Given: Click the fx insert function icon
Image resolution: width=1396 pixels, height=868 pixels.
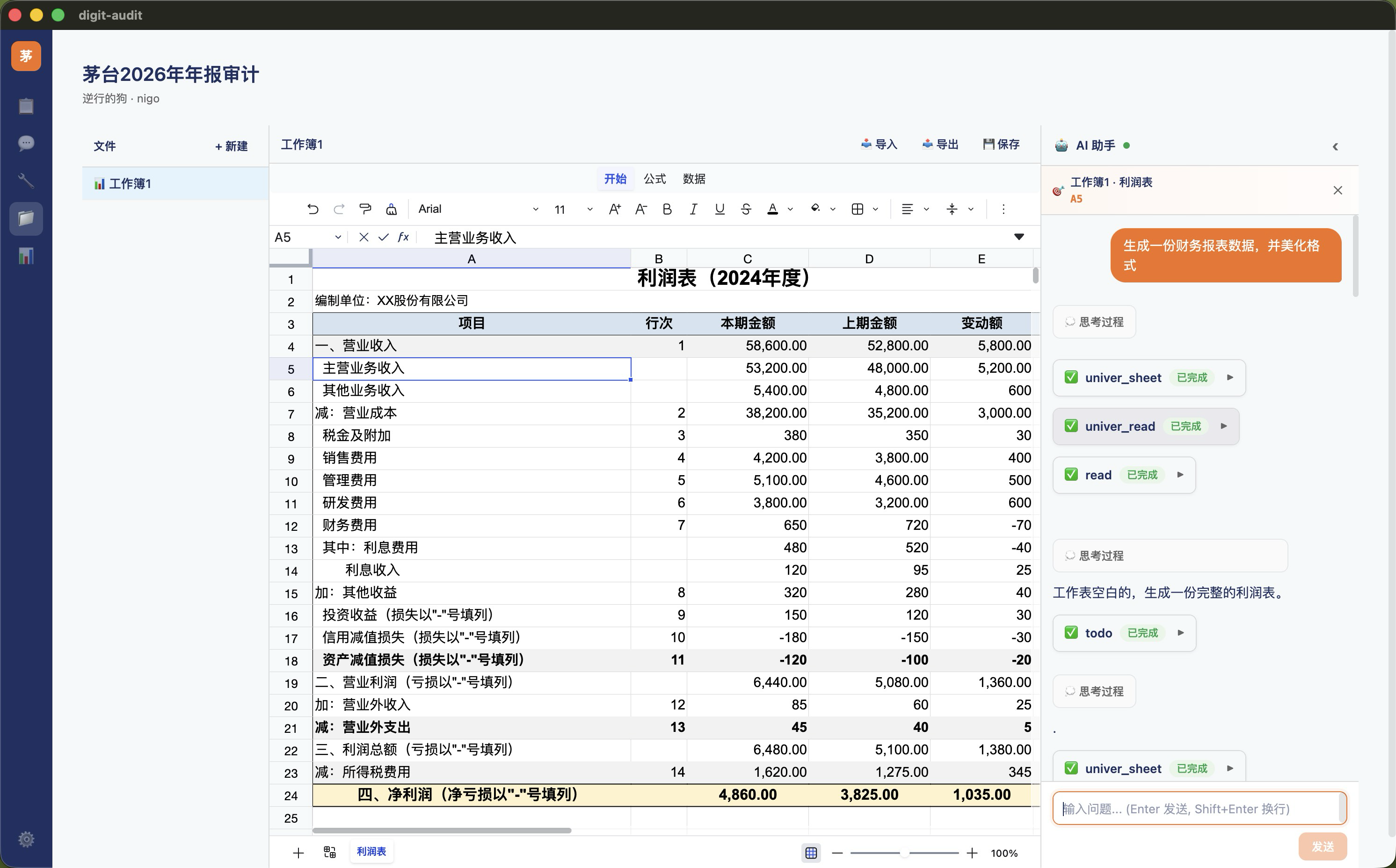Looking at the screenshot, I should [403, 237].
